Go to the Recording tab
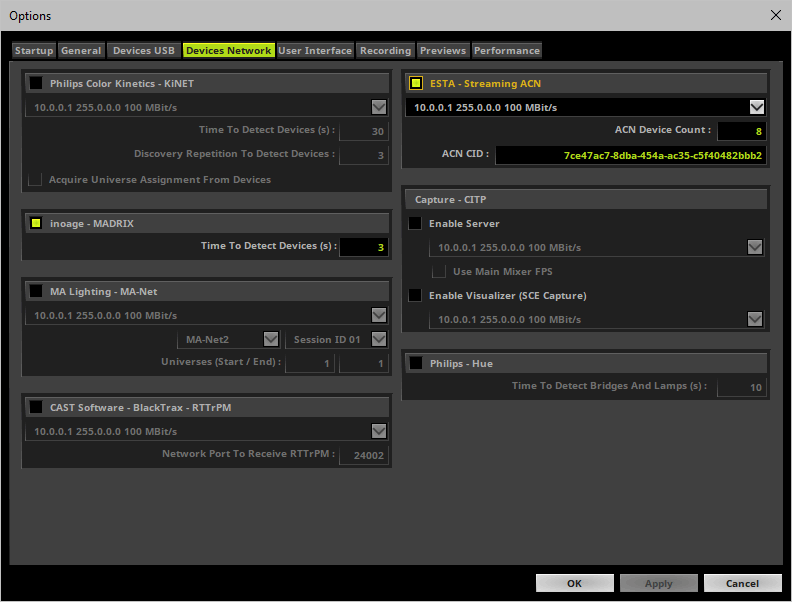 click(385, 51)
